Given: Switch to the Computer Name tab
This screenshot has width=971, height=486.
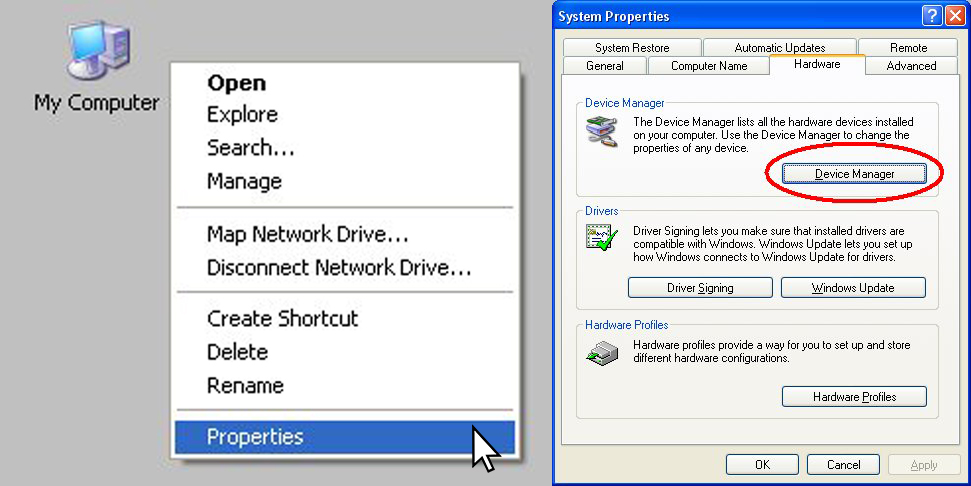Looking at the screenshot, I should tap(709, 66).
